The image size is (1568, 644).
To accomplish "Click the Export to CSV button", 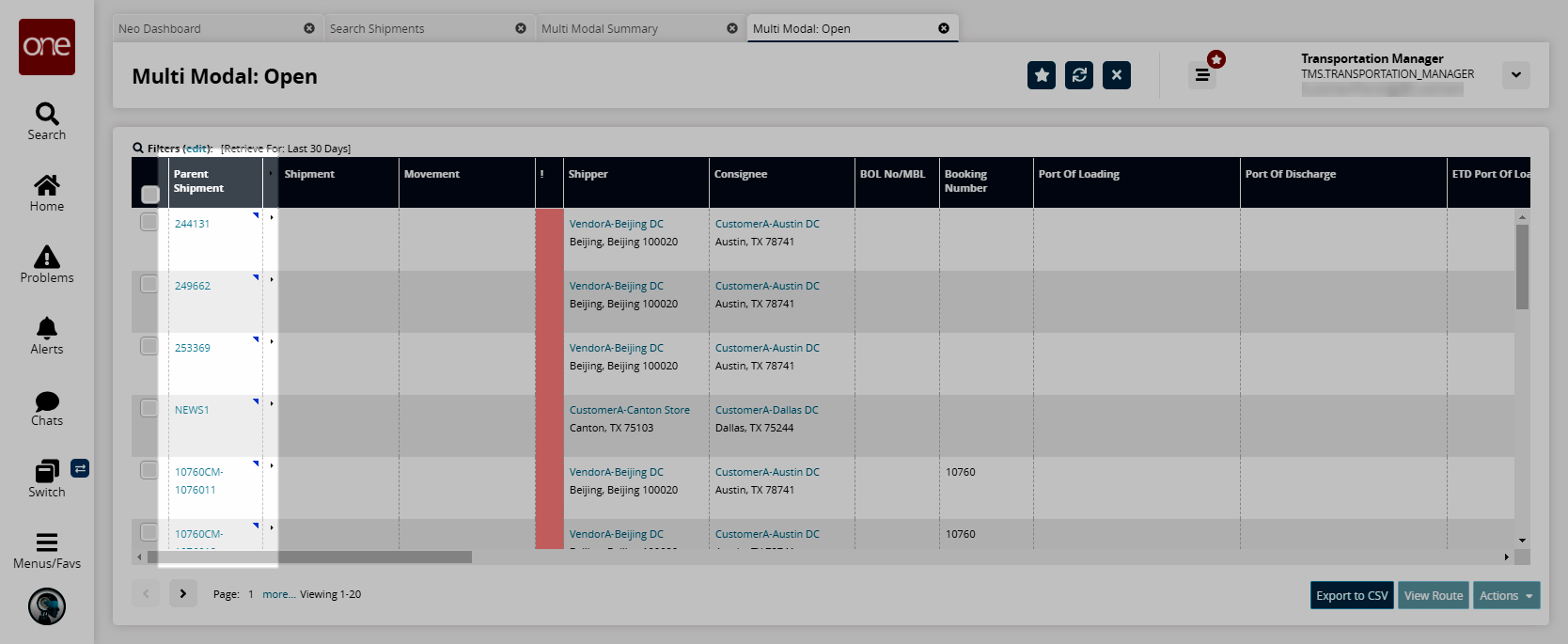I will click(x=1352, y=595).
